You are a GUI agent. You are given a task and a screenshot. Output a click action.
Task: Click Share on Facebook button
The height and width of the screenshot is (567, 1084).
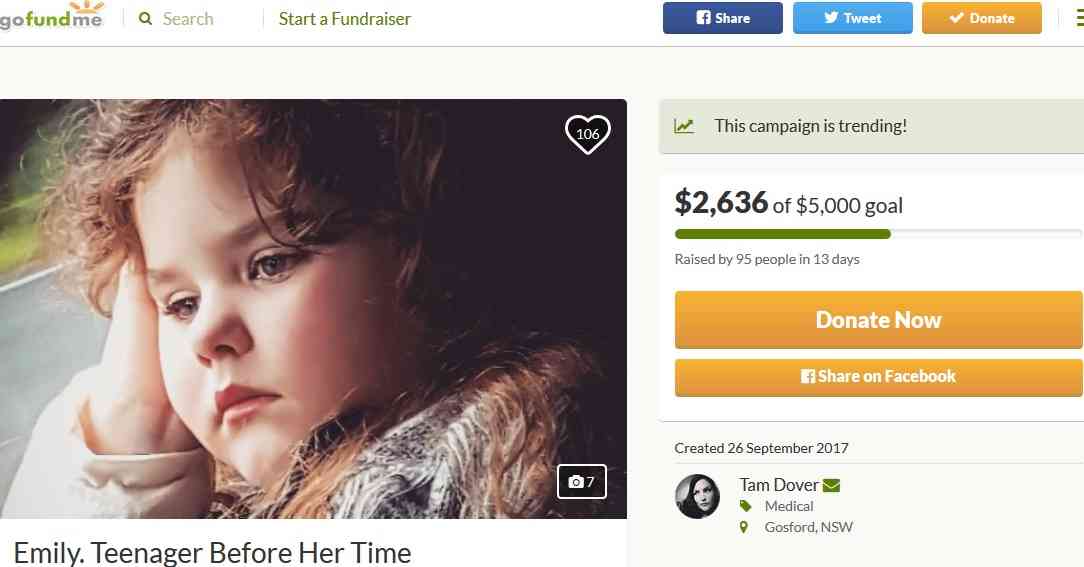click(x=878, y=376)
